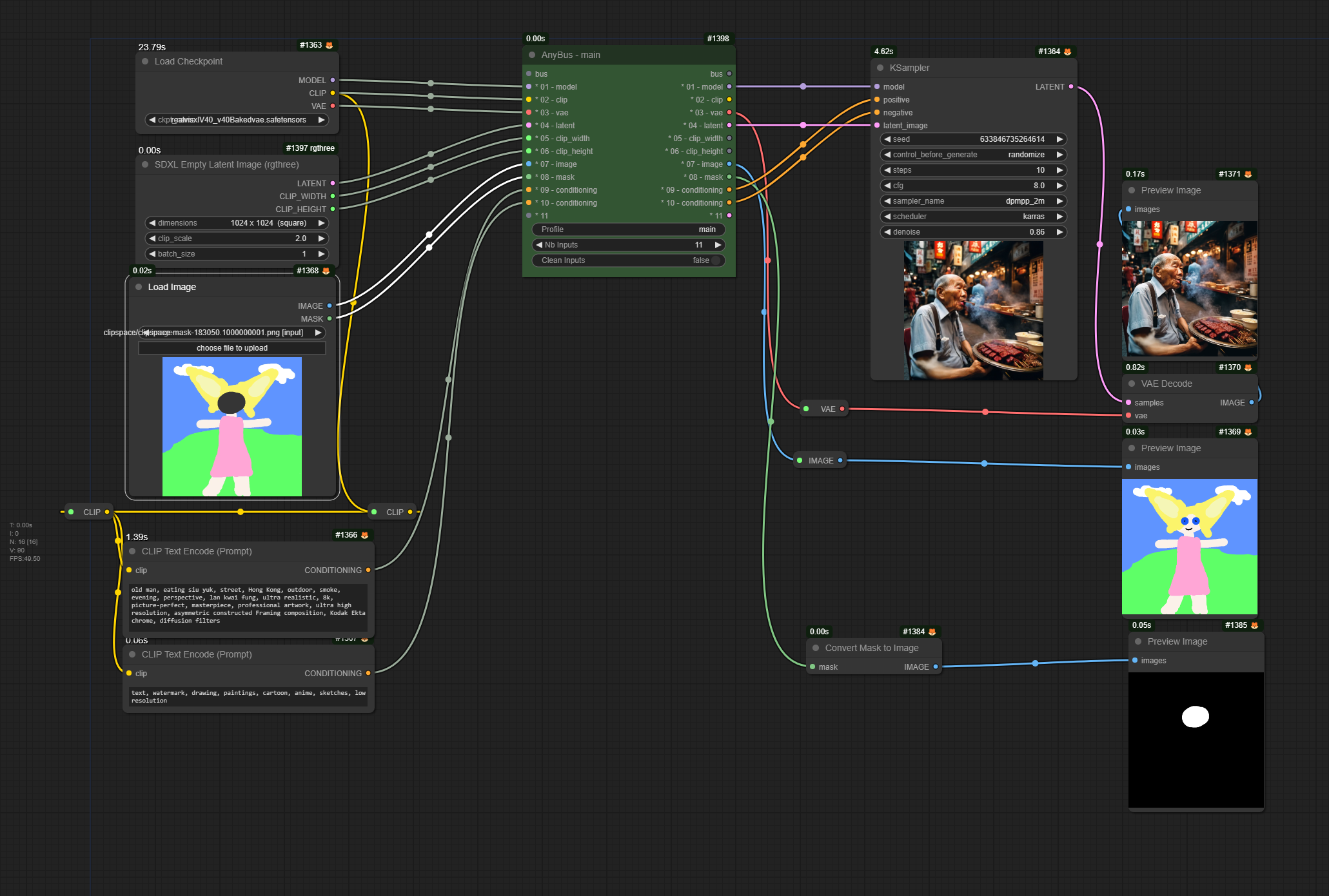
Task: Open the sampler_name dpmpp_2m dropdown
Action: tap(972, 201)
